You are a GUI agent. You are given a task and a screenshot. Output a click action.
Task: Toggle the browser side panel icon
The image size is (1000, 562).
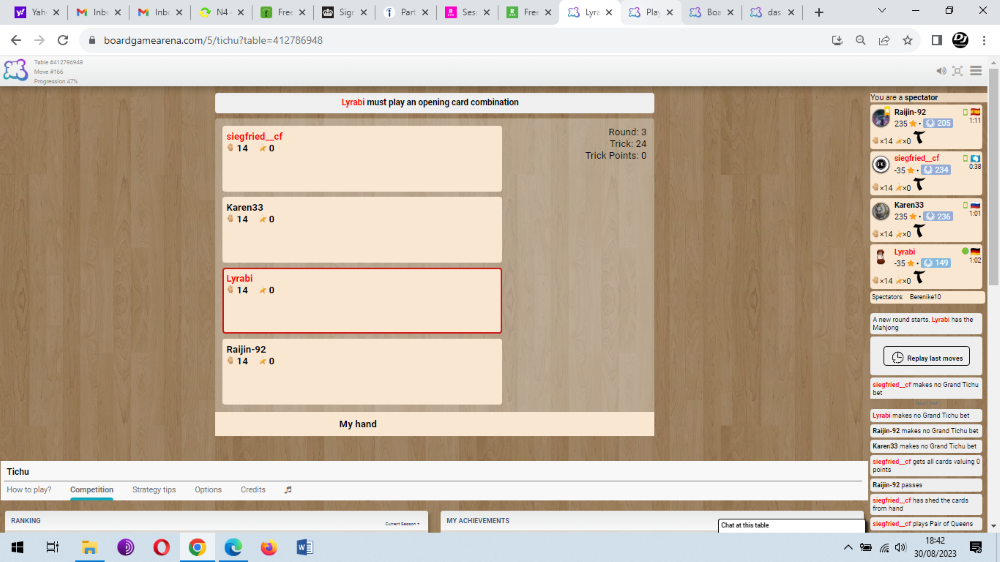point(936,40)
